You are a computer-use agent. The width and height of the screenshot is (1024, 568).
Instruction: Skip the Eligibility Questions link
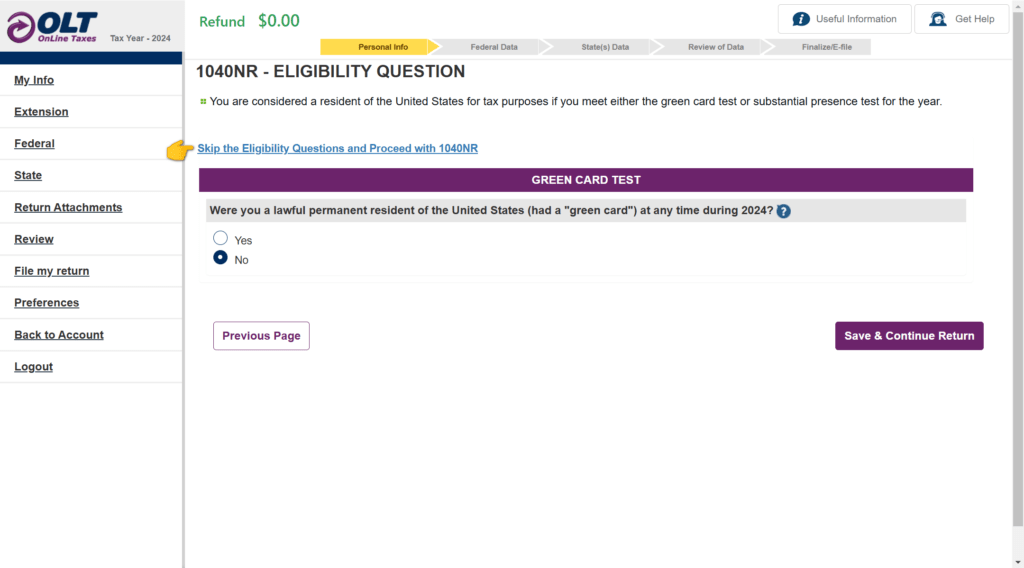[x=338, y=148]
